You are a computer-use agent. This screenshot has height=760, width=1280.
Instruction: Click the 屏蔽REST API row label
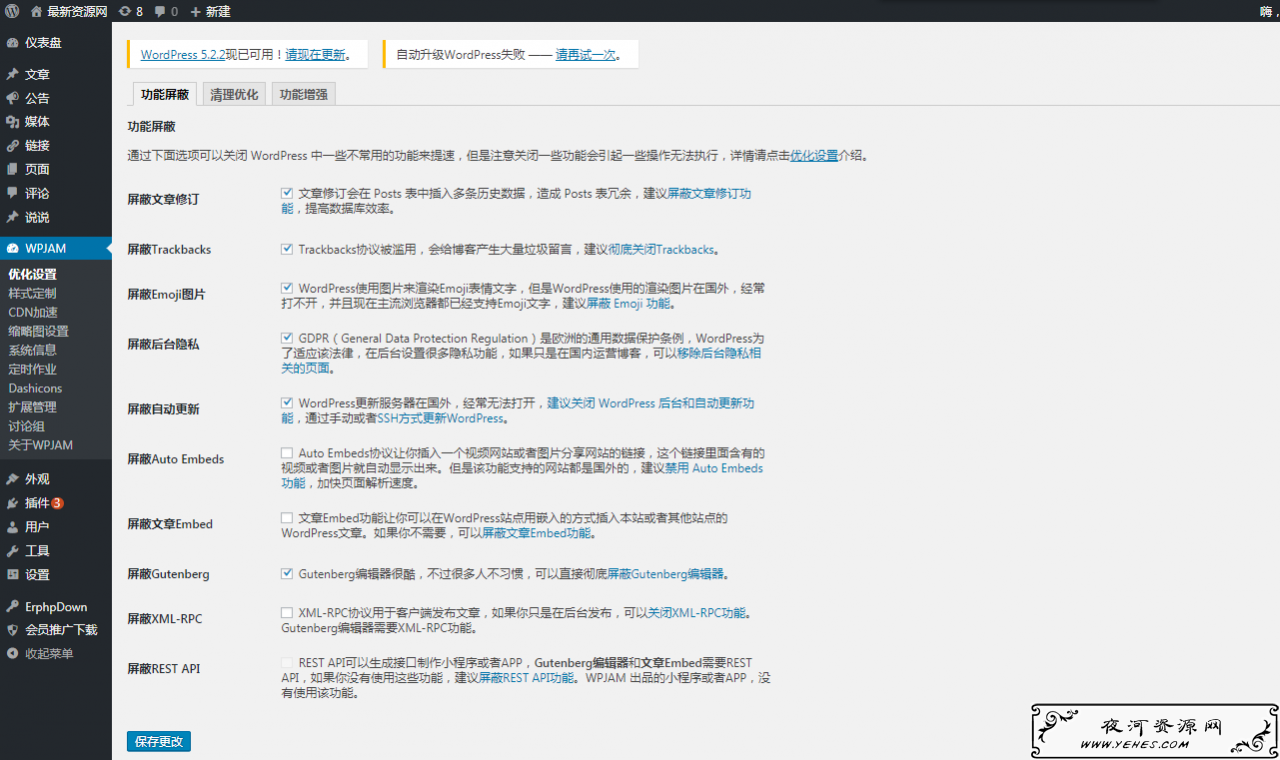click(164, 668)
